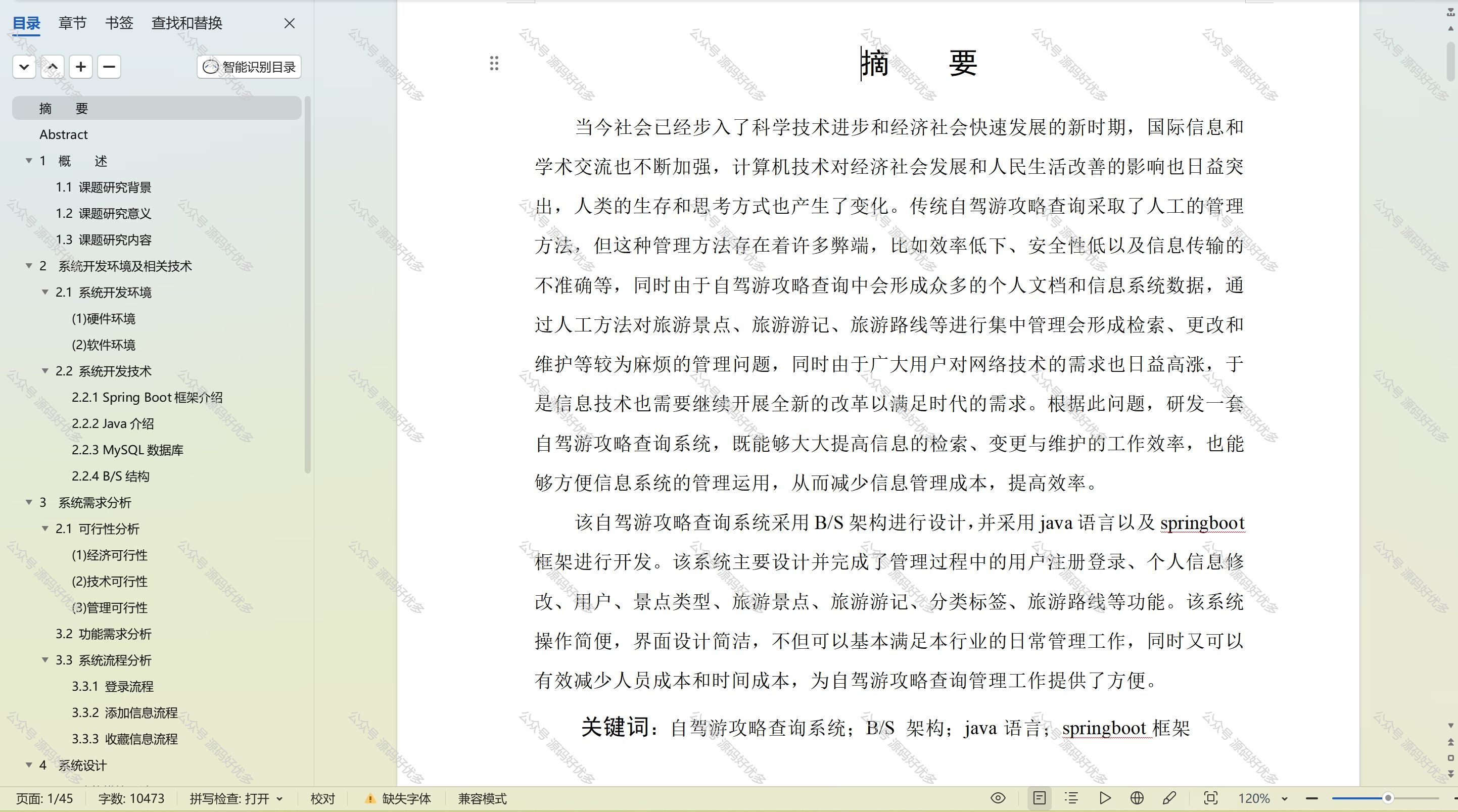Click the zoom out minus button
This screenshot has height=812, width=1458.
pyautogui.click(x=1312, y=798)
